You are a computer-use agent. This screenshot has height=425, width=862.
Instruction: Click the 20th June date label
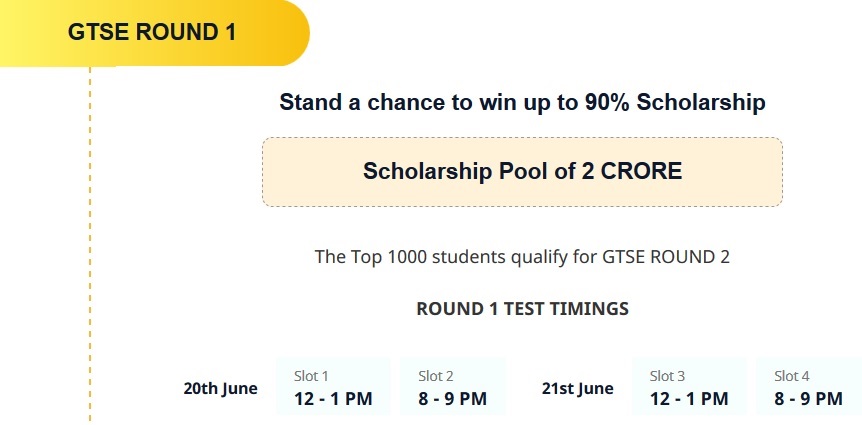click(x=220, y=389)
